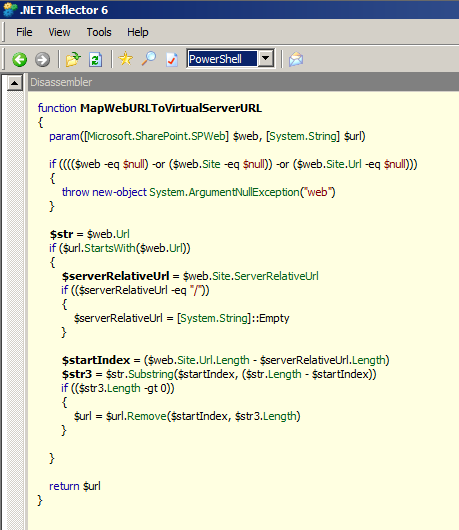The width and height of the screenshot is (459, 530).
Task: Follow the Microsoft.SharePoint.SPWeb type link
Action: tap(156, 136)
